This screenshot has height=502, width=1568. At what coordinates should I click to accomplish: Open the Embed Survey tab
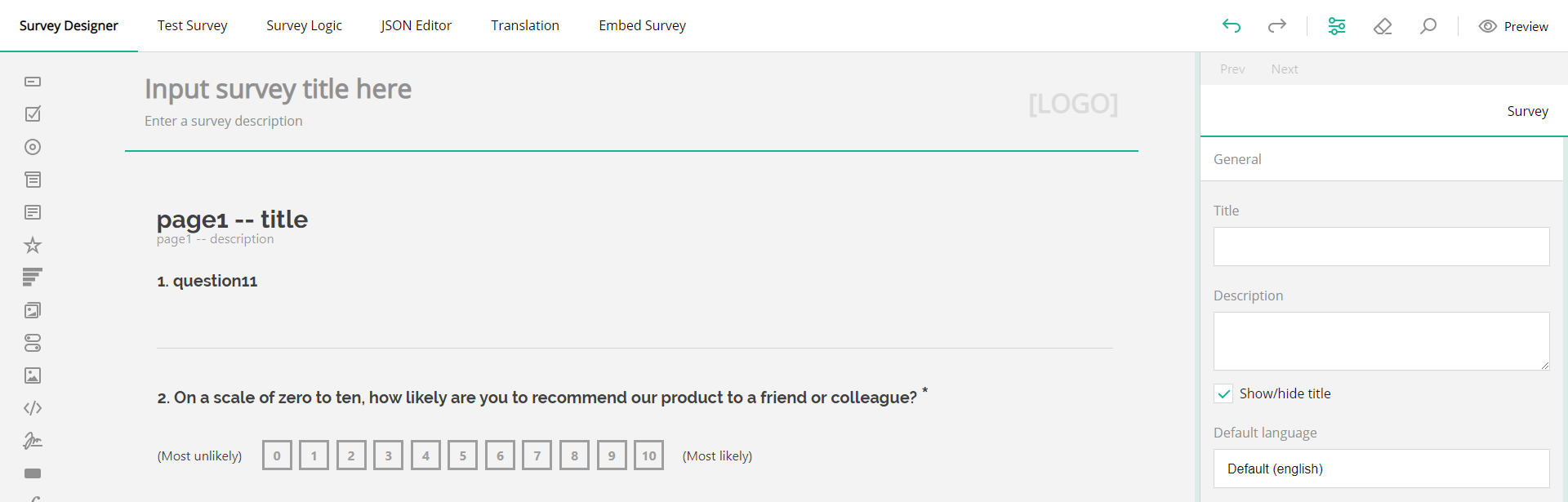[x=642, y=25]
